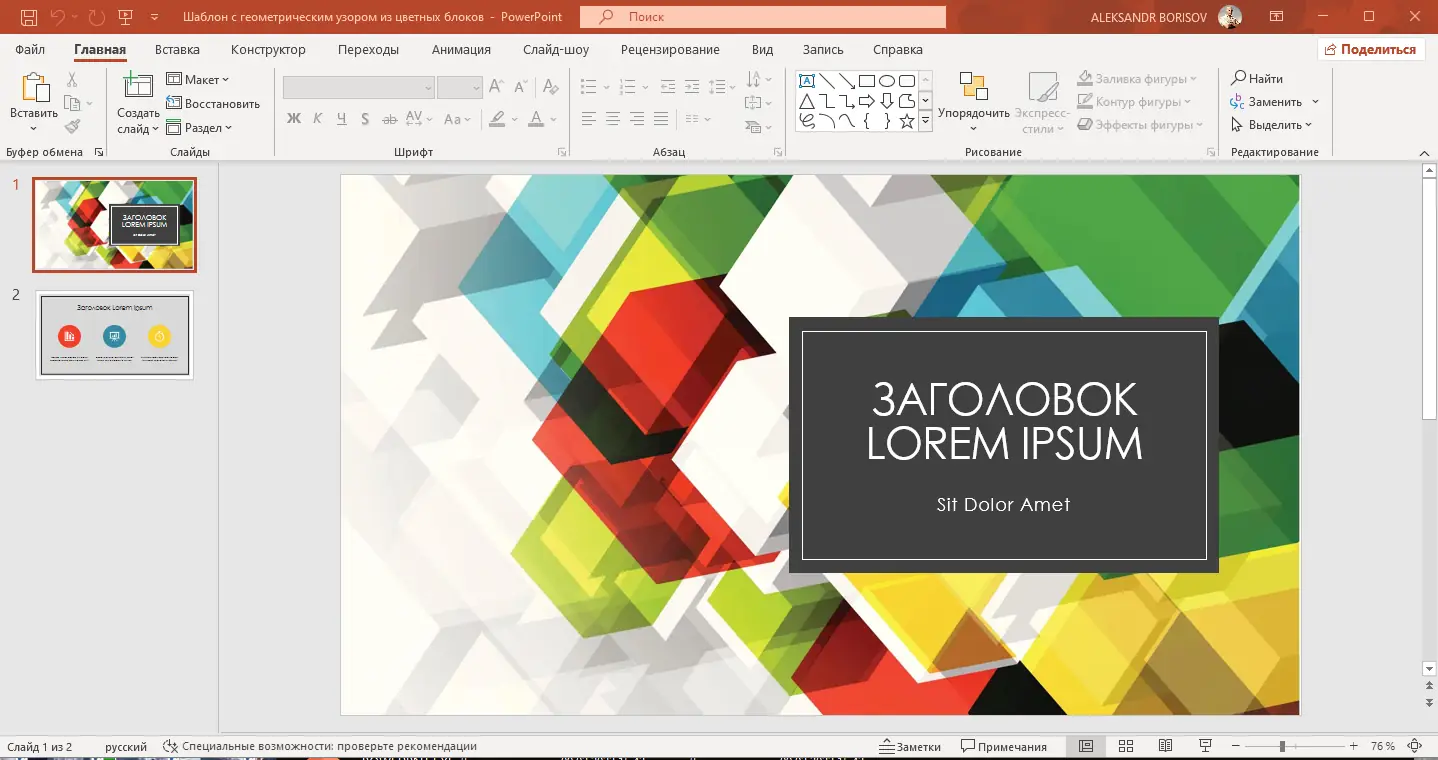
Task: Clear all formatting with the eraser A icon
Action: 552,87
